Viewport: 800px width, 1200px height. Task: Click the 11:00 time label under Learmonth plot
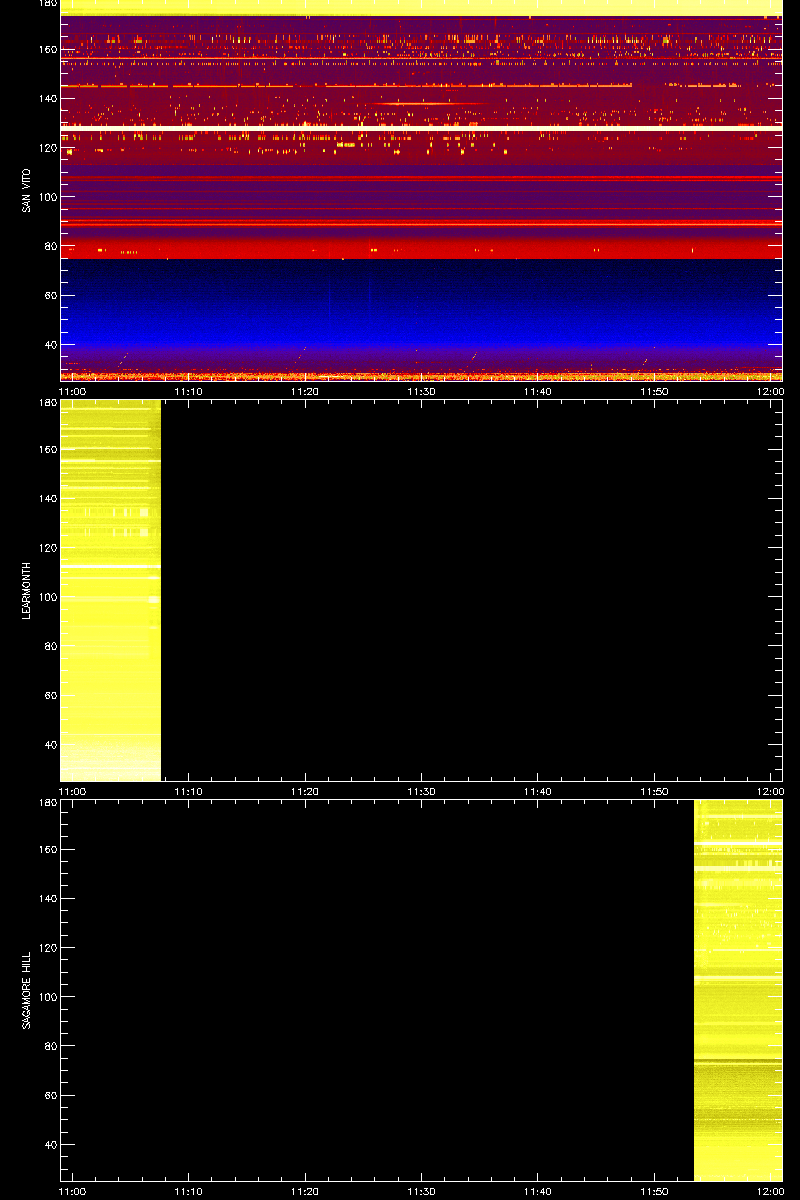pyautogui.click(x=72, y=791)
